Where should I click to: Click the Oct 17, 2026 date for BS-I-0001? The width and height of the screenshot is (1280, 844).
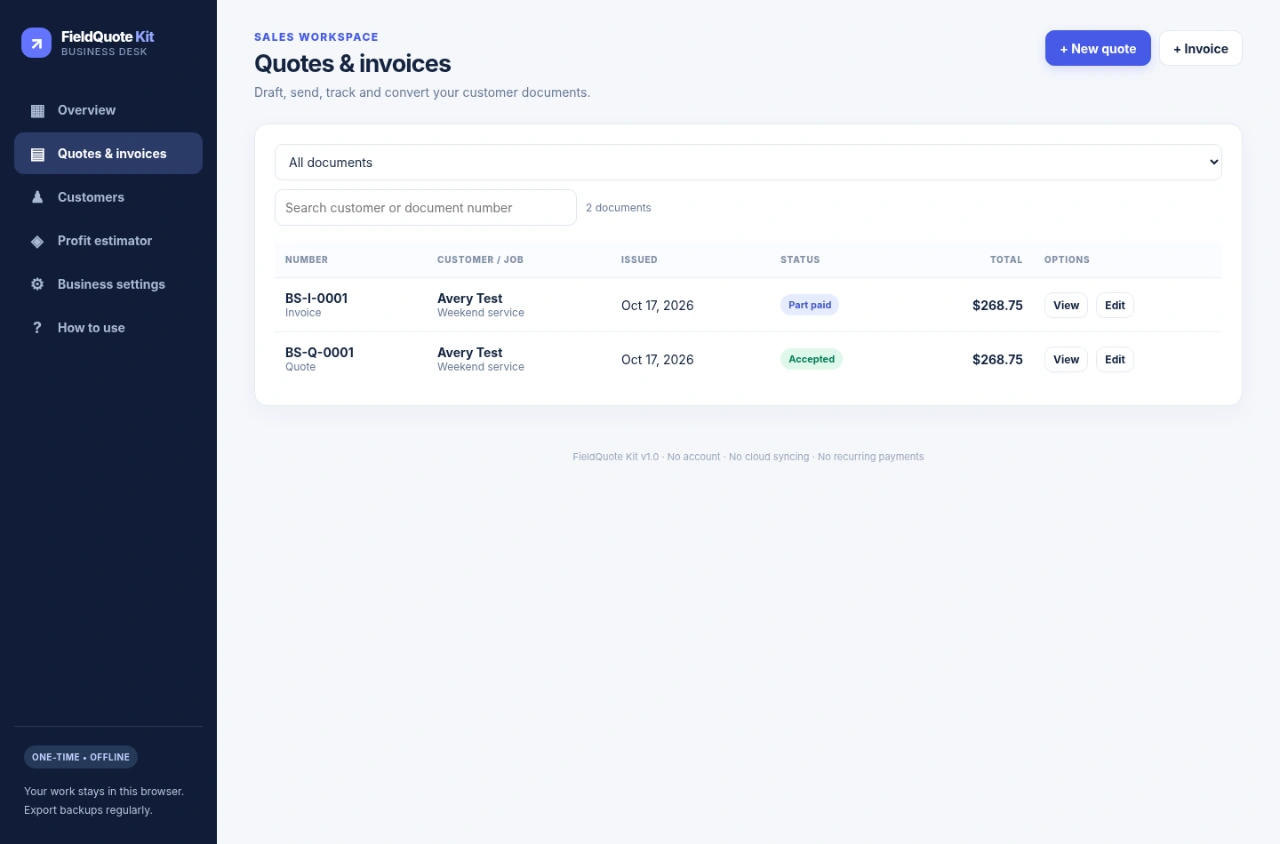[x=657, y=305]
